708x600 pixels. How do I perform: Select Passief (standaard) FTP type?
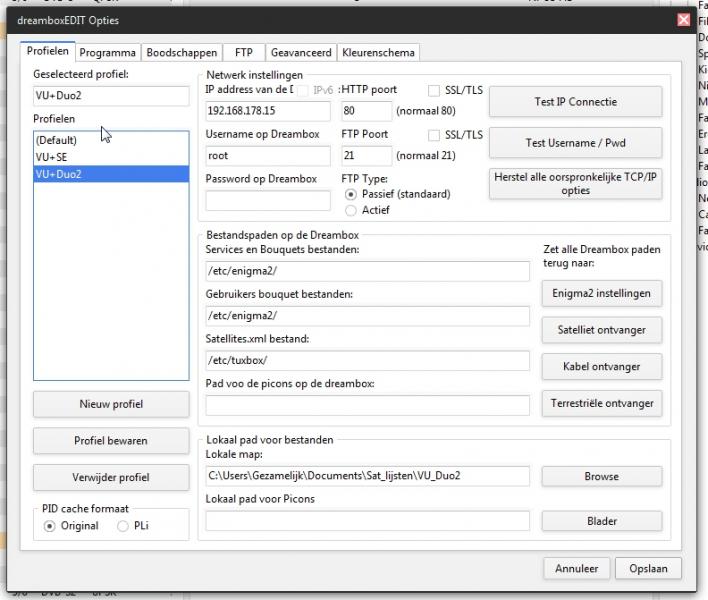350,194
